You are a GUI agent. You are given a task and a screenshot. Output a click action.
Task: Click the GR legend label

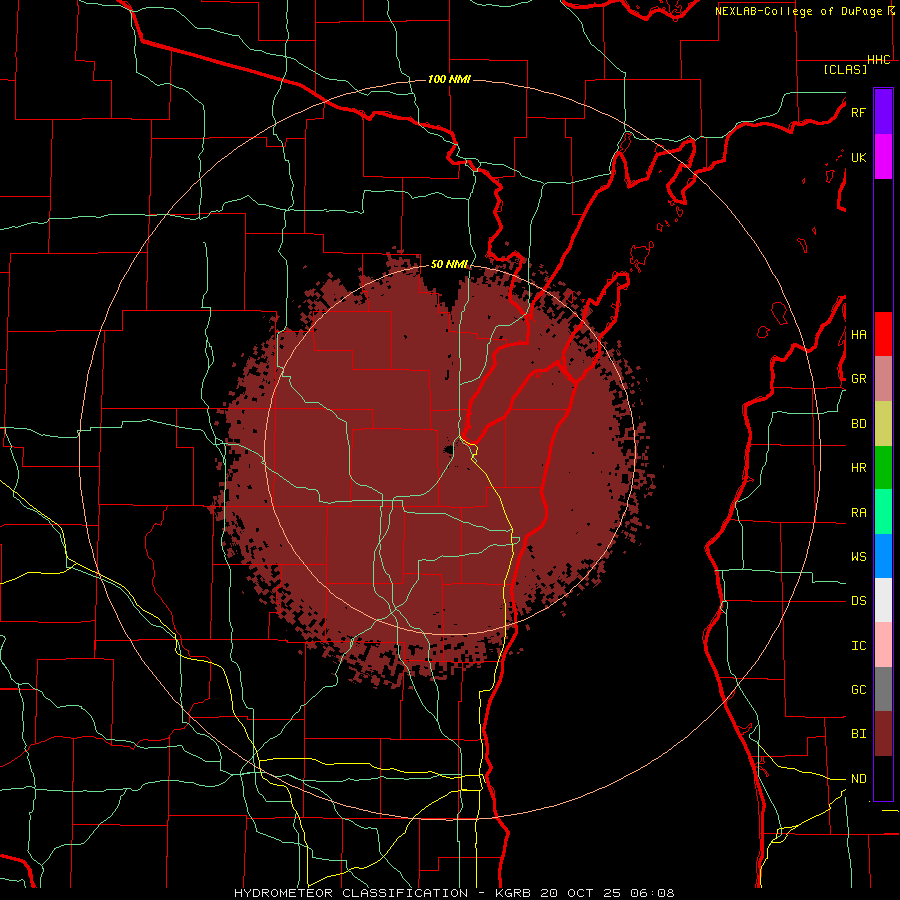858,379
